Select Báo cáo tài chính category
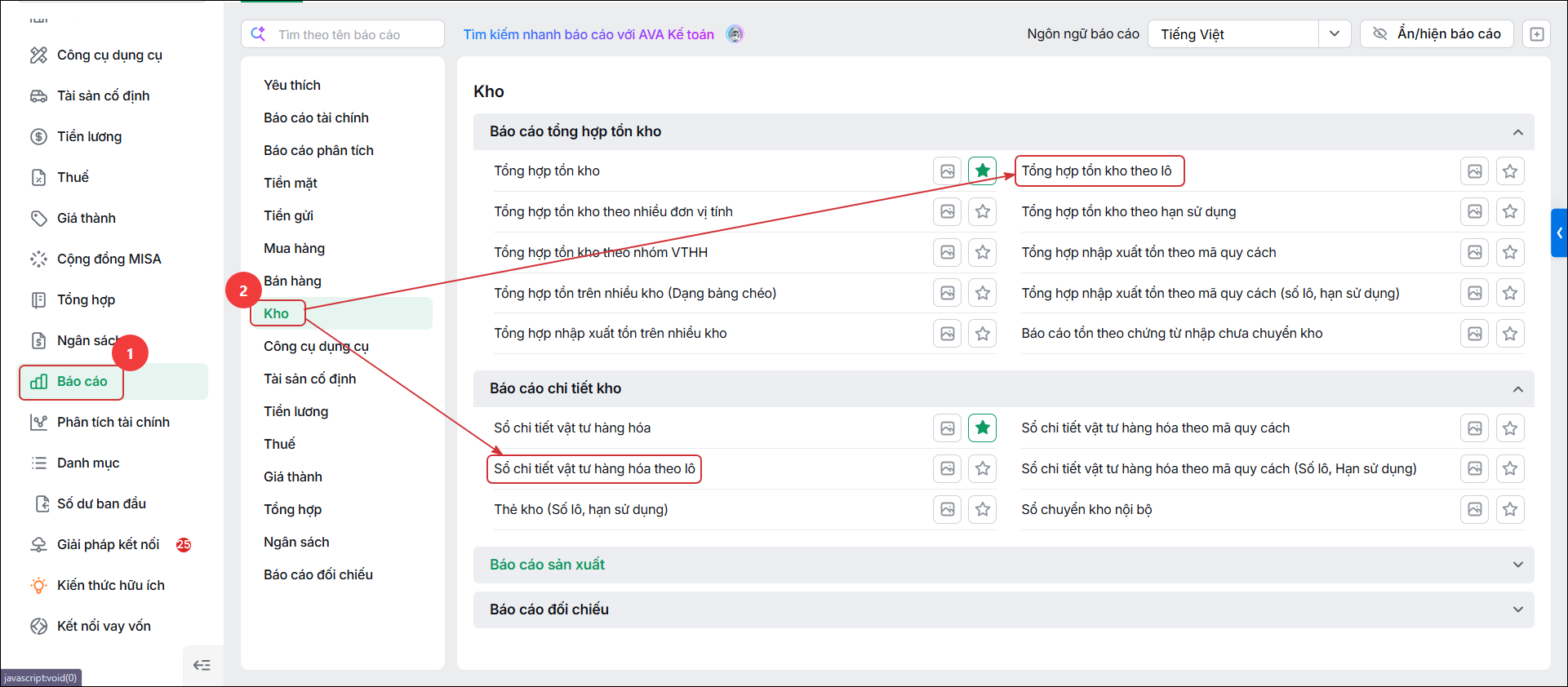This screenshot has height=687, width=1568. pyautogui.click(x=316, y=118)
